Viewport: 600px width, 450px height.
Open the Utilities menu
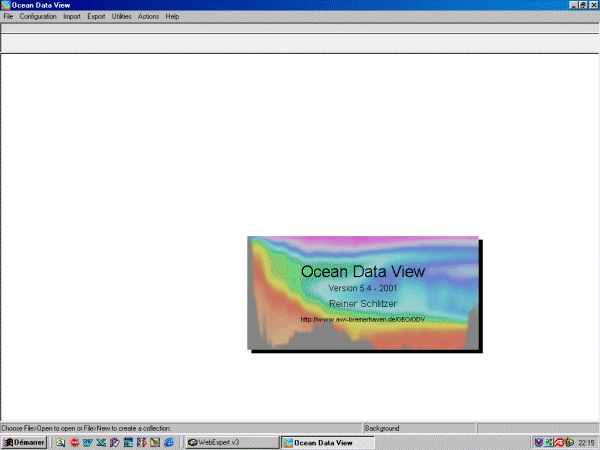click(x=121, y=16)
